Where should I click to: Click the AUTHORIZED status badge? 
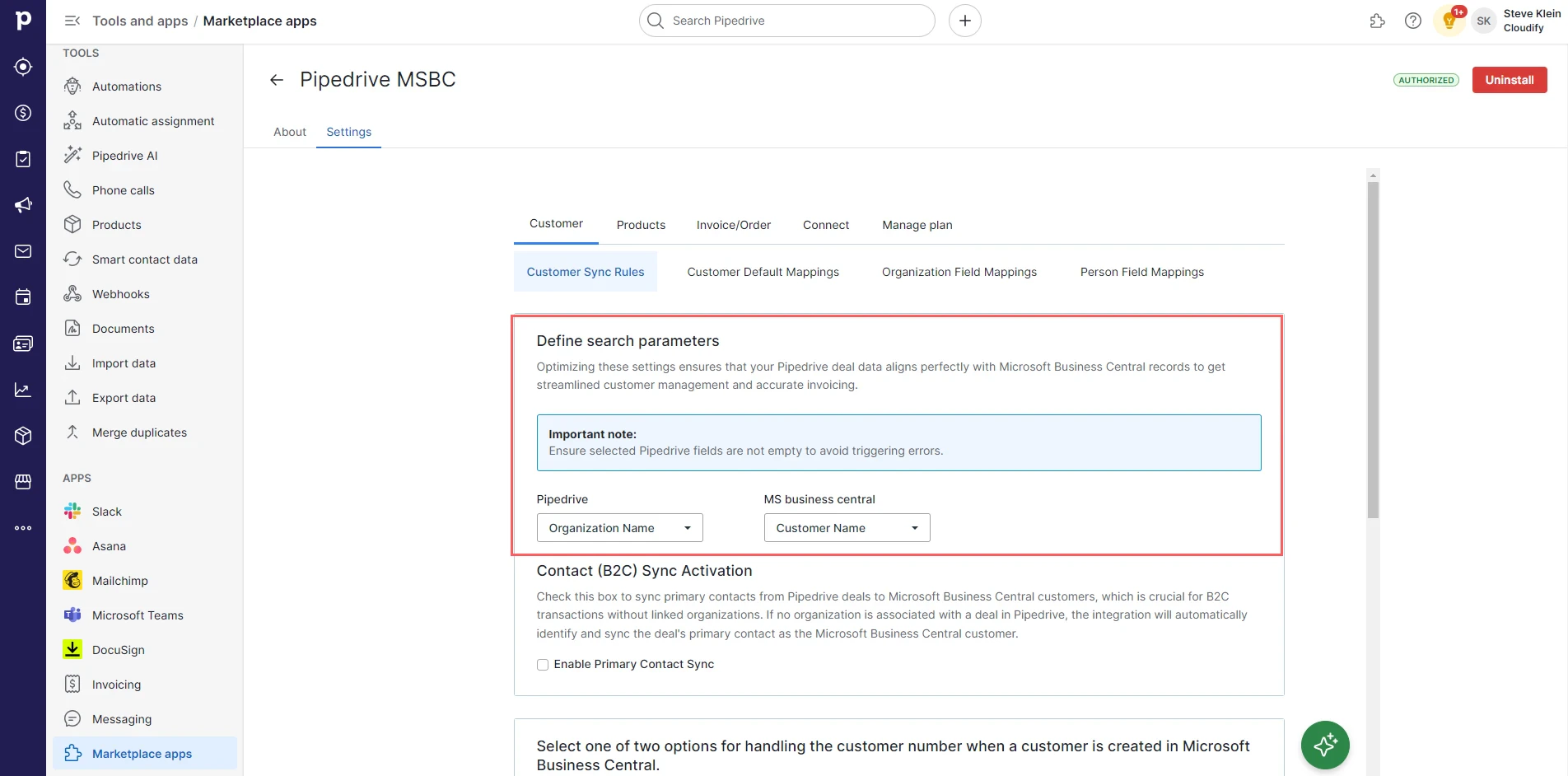1426,80
